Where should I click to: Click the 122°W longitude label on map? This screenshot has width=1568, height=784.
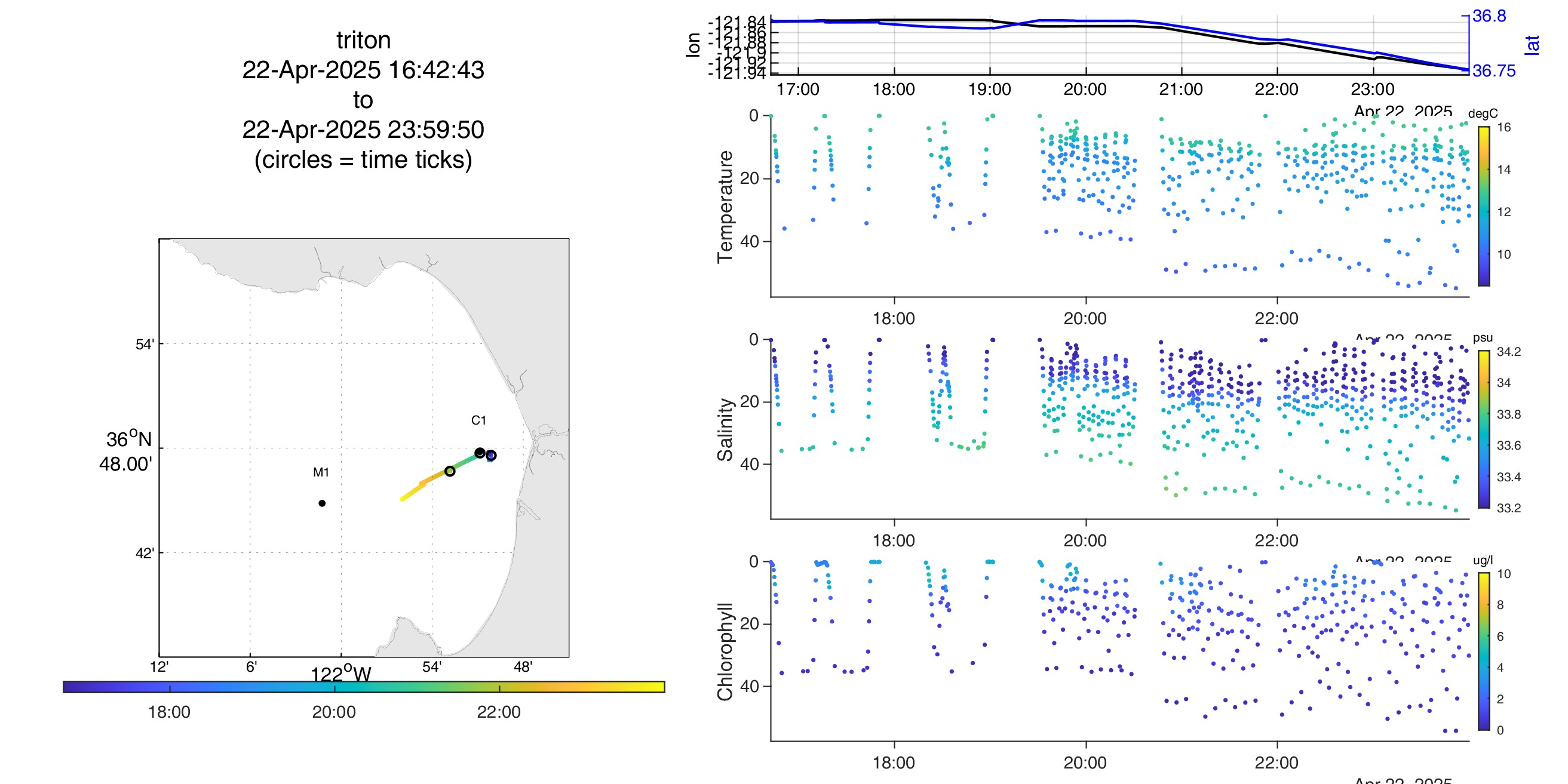click(x=341, y=674)
